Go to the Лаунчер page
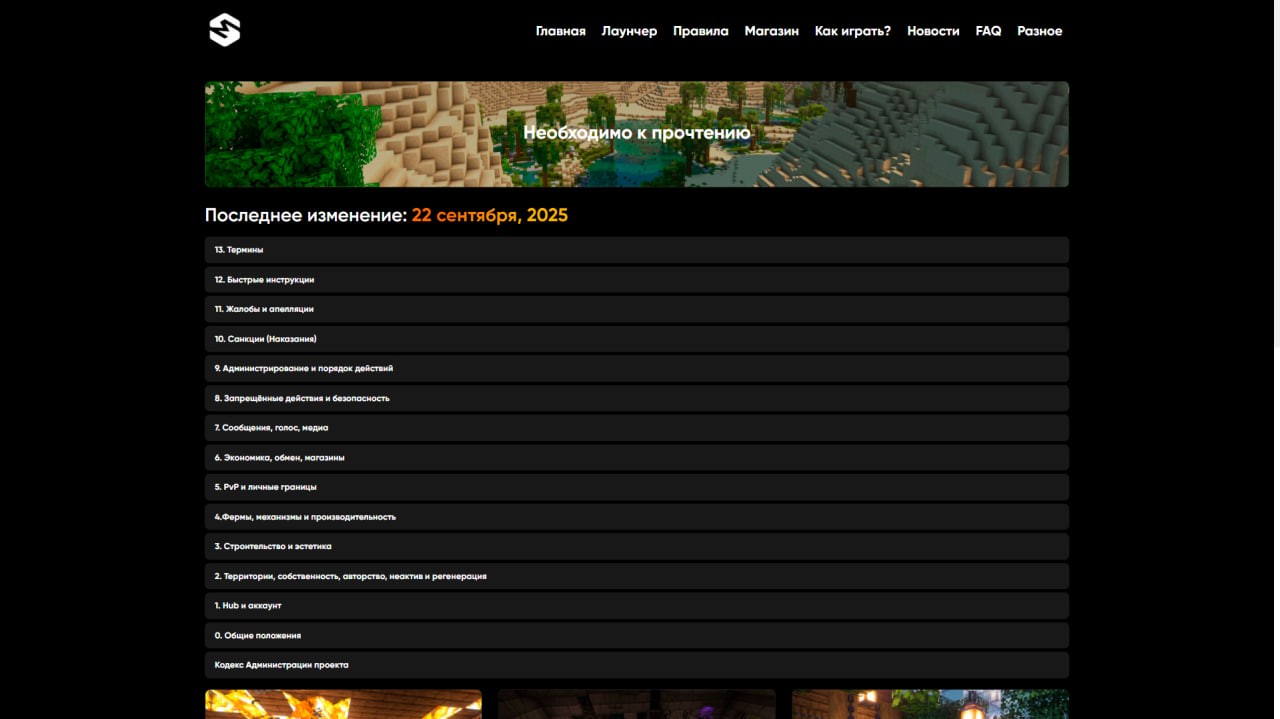Image resolution: width=1280 pixels, height=719 pixels. [x=629, y=31]
